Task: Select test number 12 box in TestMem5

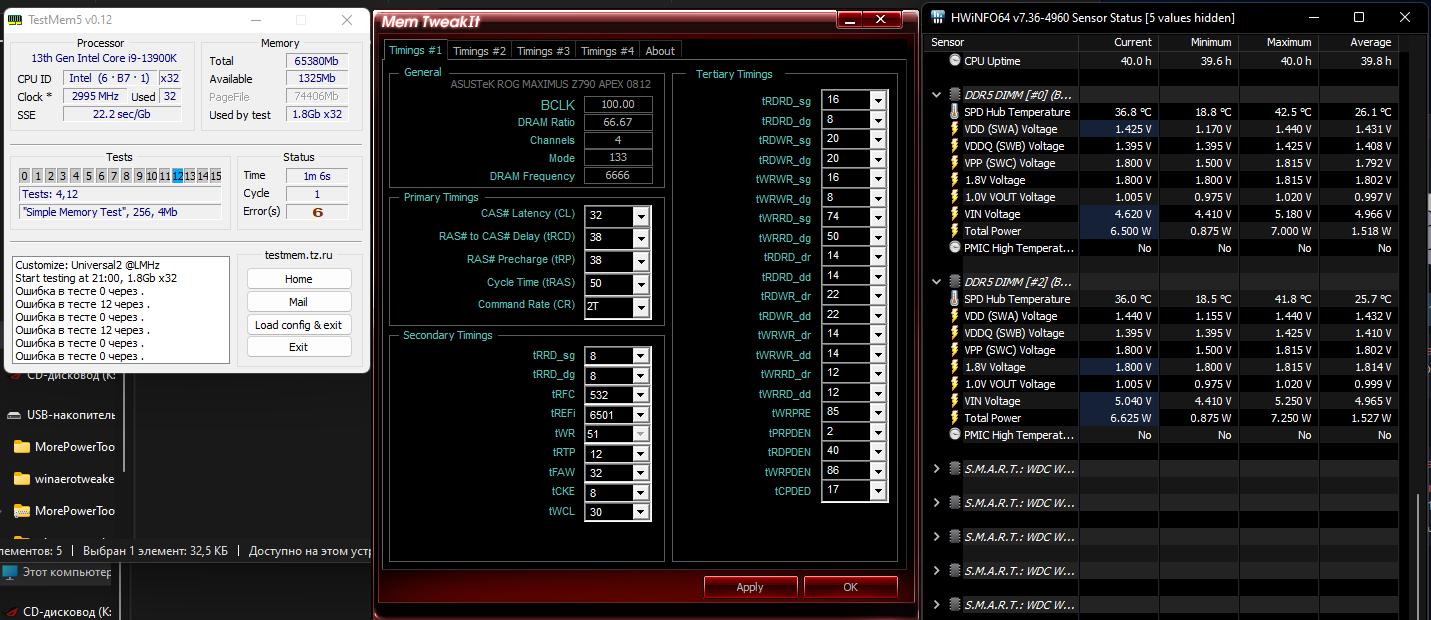Action: point(178,176)
